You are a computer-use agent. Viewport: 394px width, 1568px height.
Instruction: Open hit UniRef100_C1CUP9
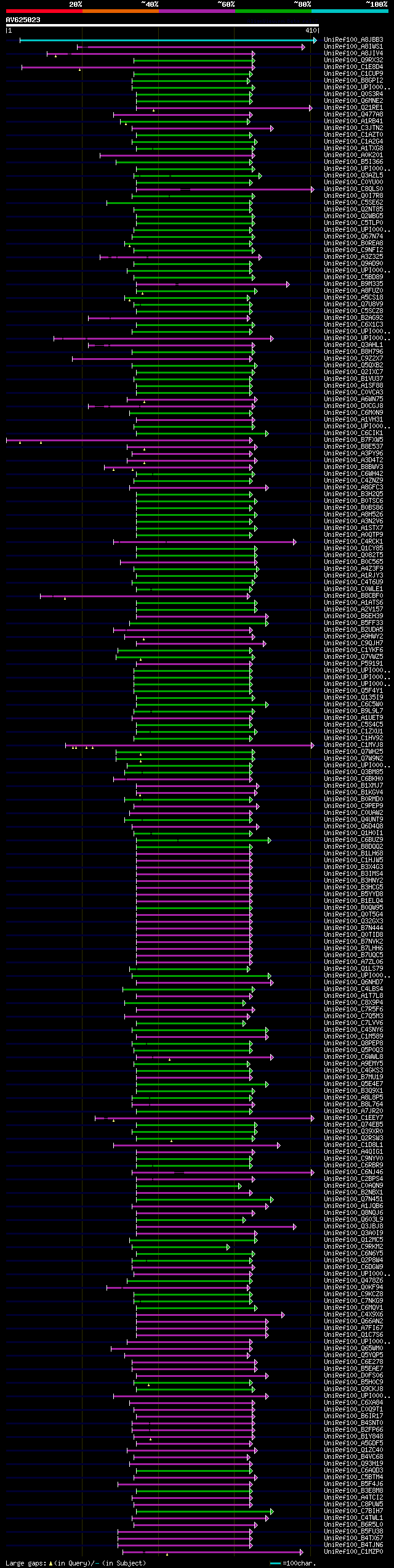pos(353,74)
